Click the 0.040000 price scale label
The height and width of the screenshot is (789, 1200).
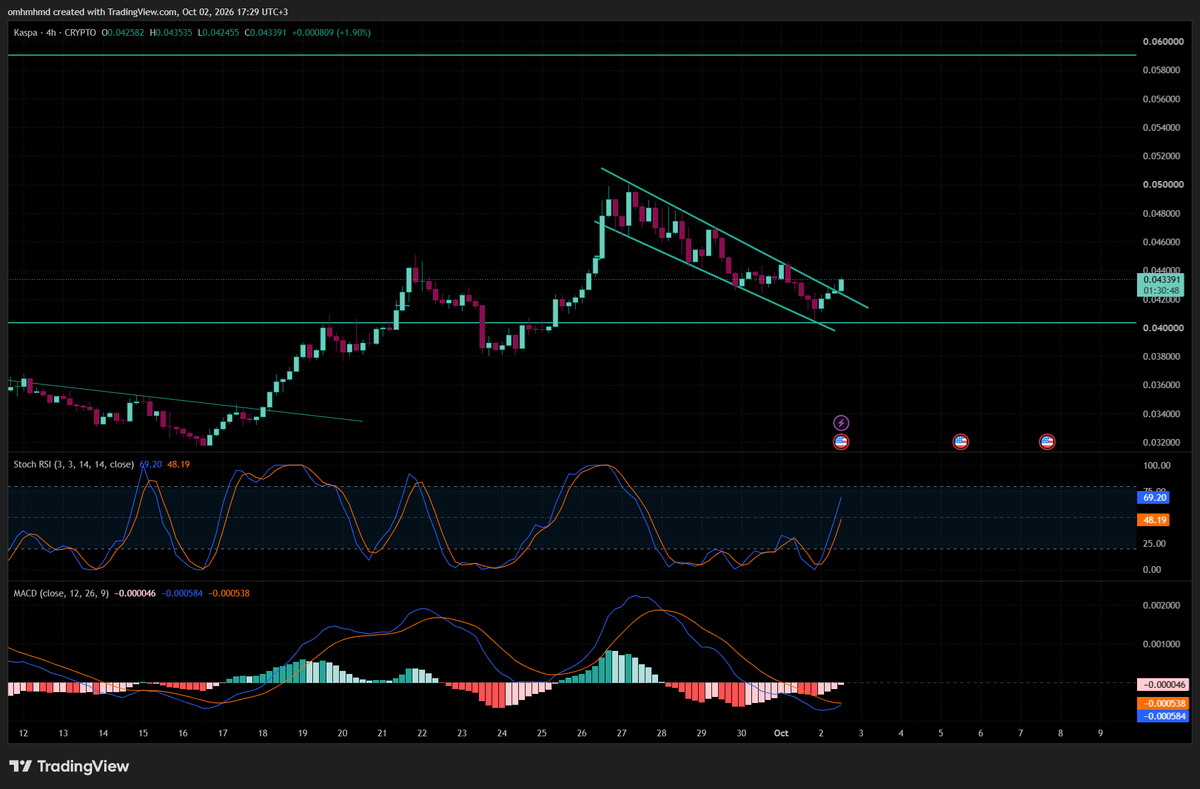(x=1161, y=328)
